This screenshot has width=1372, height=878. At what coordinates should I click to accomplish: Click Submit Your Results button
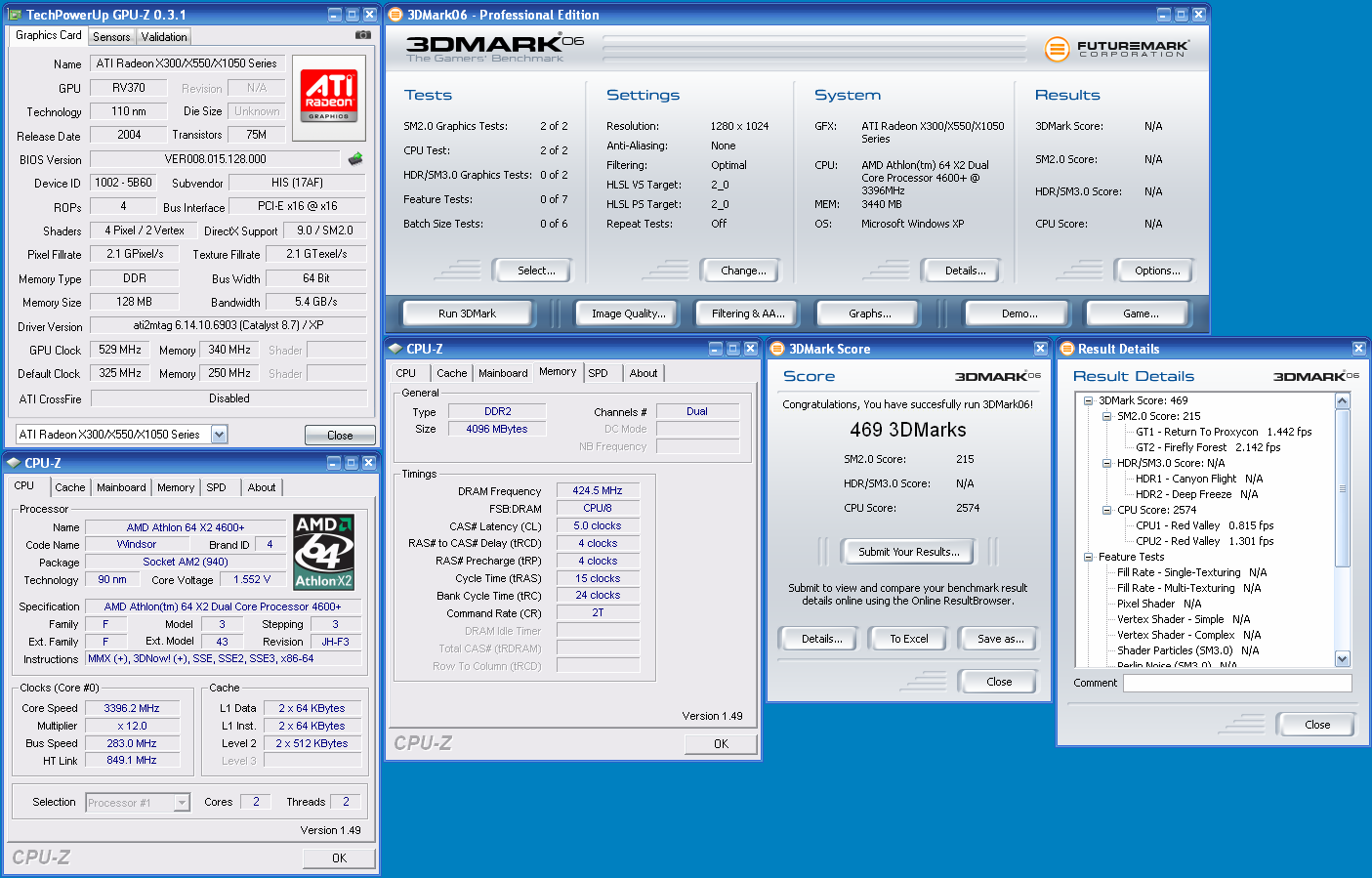pos(908,552)
